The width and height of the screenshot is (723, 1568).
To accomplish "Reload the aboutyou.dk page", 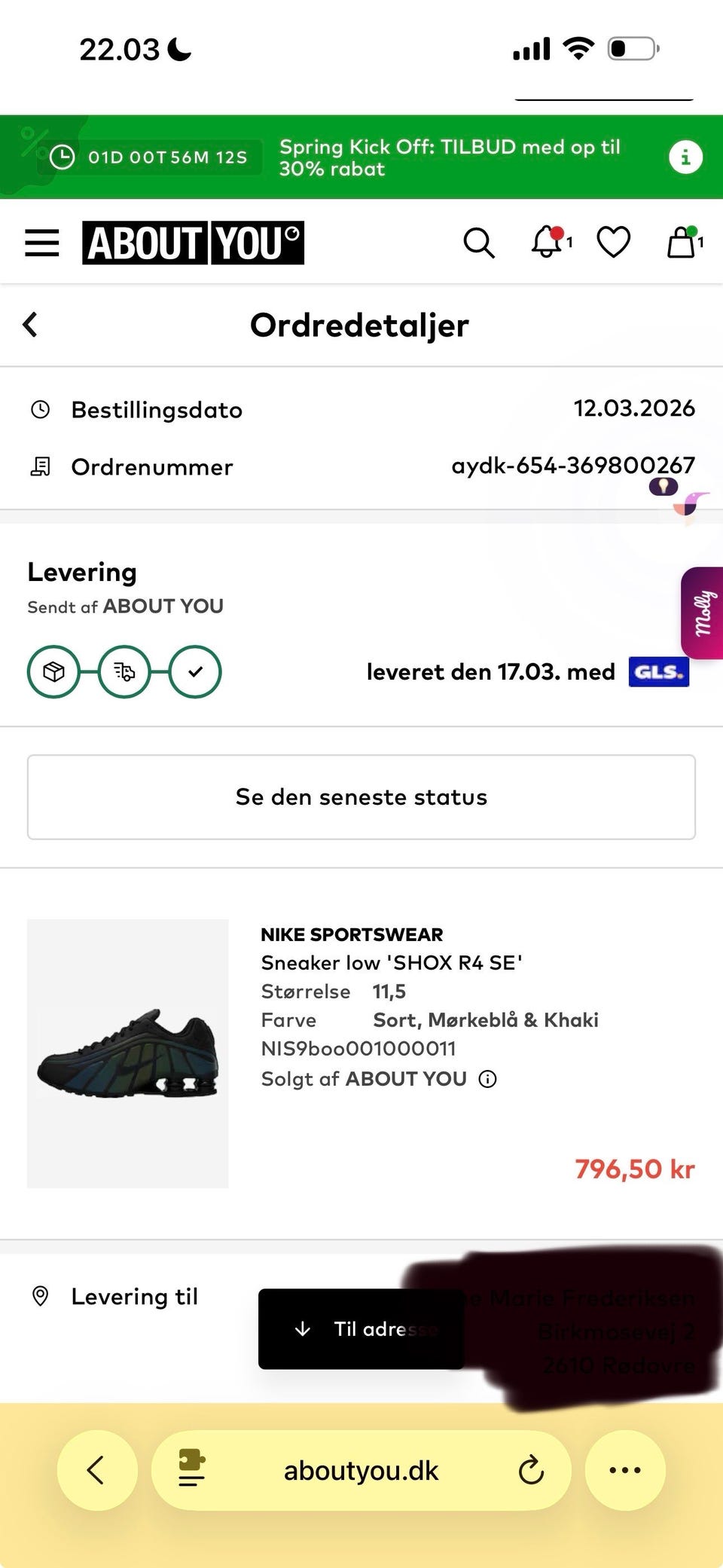I will pyautogui.click(x=531, y=1470).
